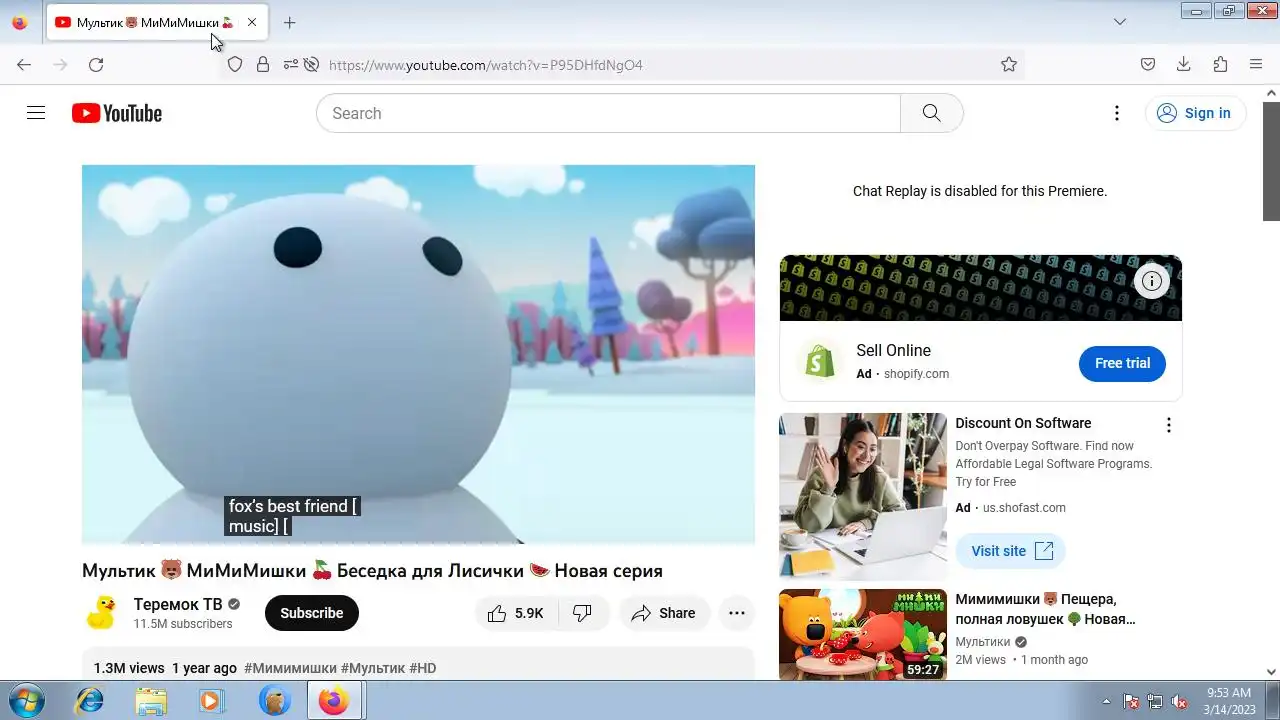The width and height of the screenshot is (1280, 720).
Task: Click the magnifier search button
Action: (931, 113)
